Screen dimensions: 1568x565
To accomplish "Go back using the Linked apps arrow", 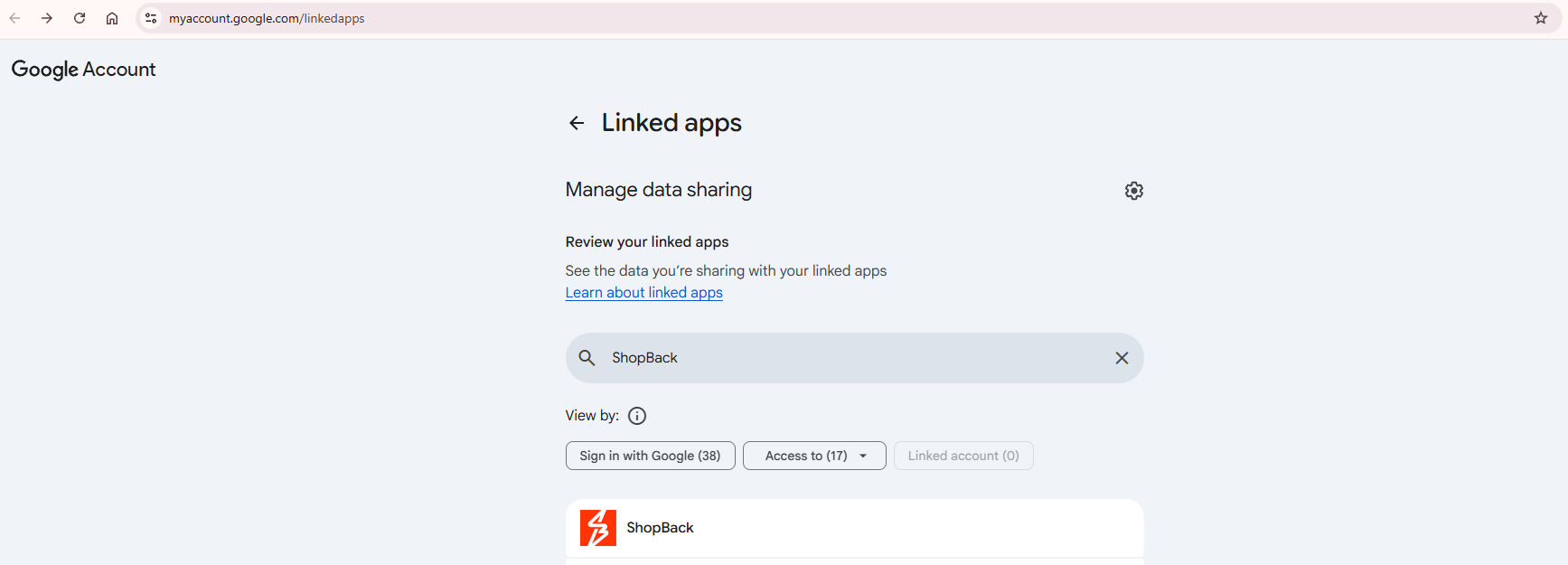I will coord(577,123).
